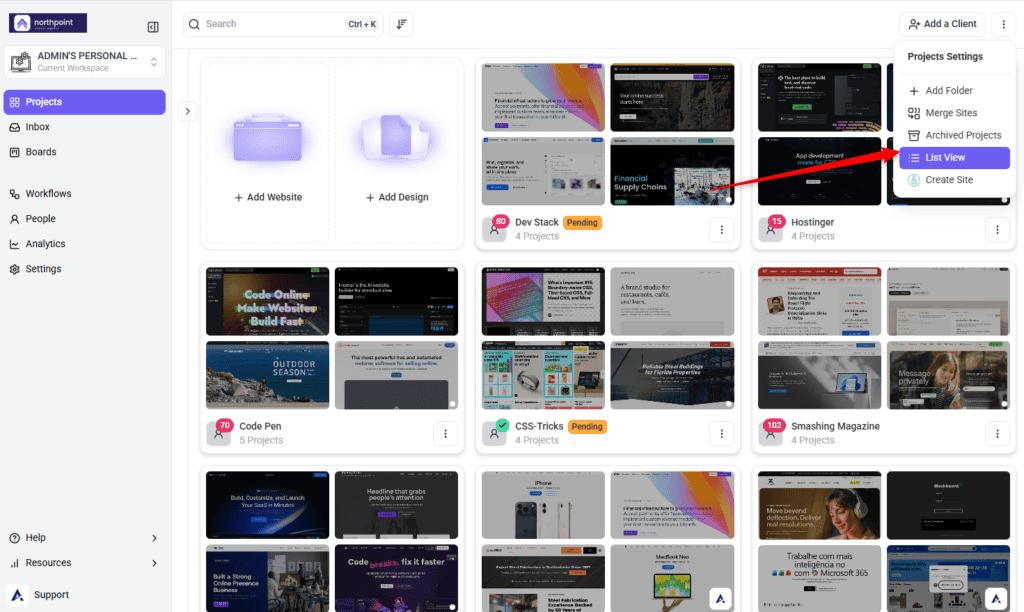Switch to List View
This screenshot has width=1024, height=612.
pyautogui.click(x=954, y=157)
